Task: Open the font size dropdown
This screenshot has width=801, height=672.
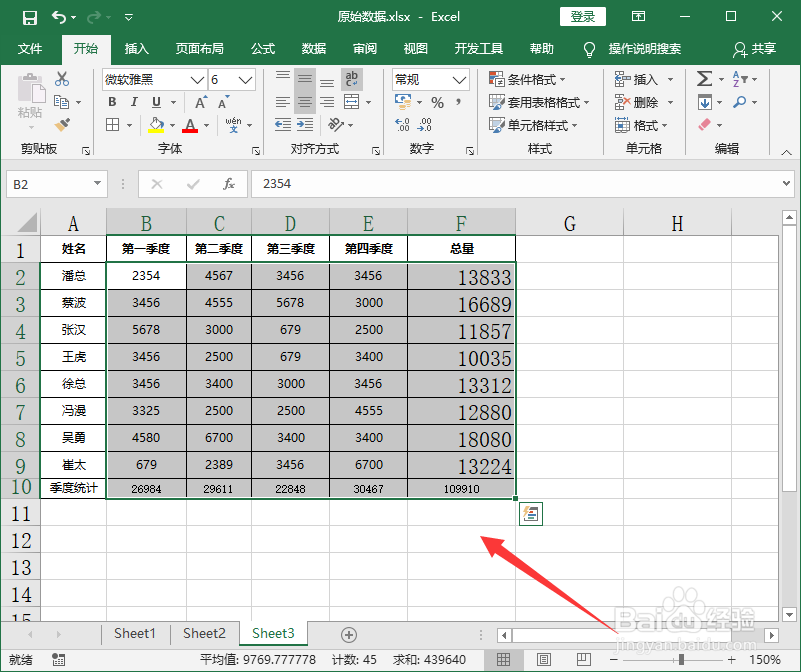Action: tap(246, 80)
